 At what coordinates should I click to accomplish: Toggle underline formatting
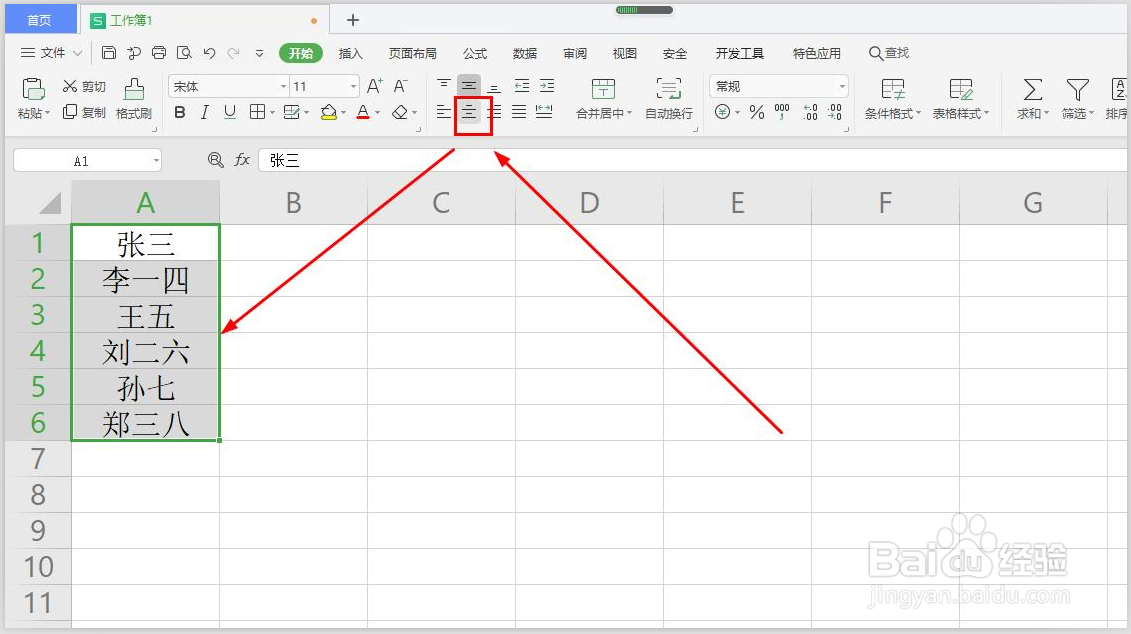[x=229, y=112]
